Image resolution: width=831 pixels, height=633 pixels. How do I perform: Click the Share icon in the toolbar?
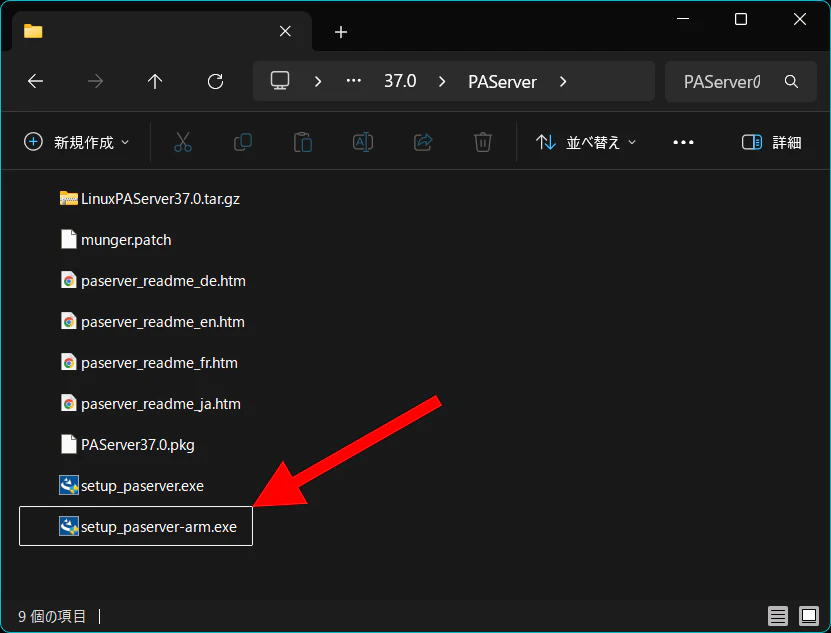tap(423, 142)
